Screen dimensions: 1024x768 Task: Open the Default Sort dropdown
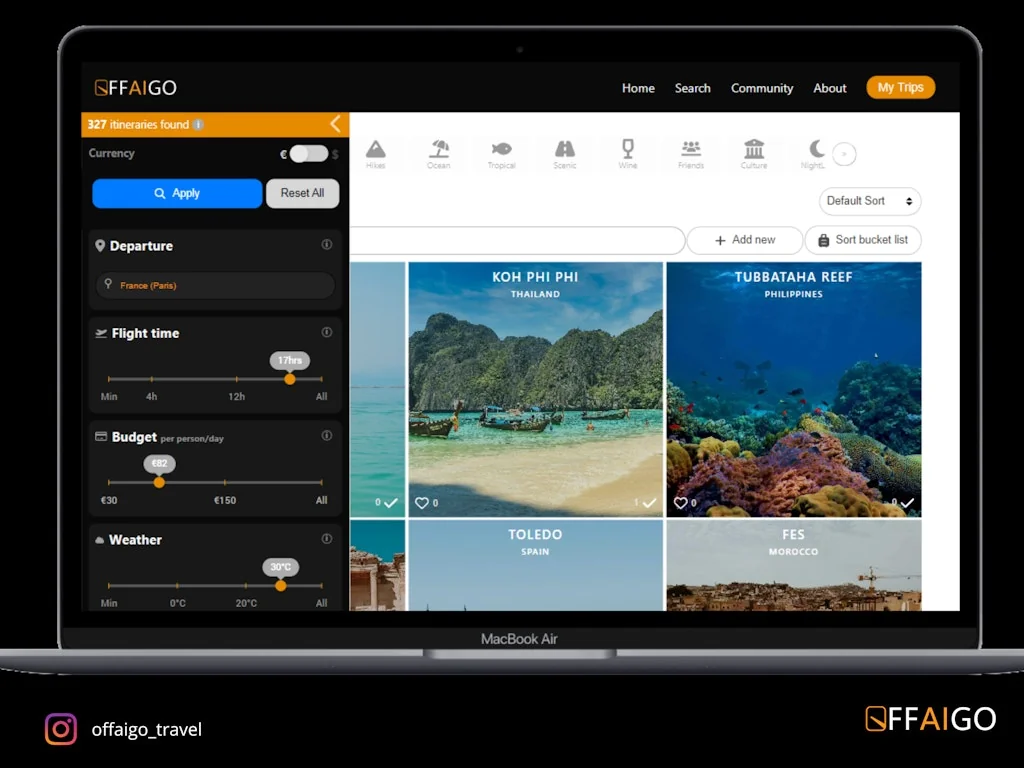point(869,201)
